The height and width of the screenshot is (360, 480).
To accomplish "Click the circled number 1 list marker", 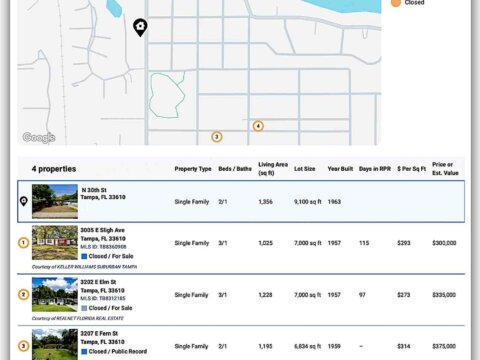I will tap(23, 243).
